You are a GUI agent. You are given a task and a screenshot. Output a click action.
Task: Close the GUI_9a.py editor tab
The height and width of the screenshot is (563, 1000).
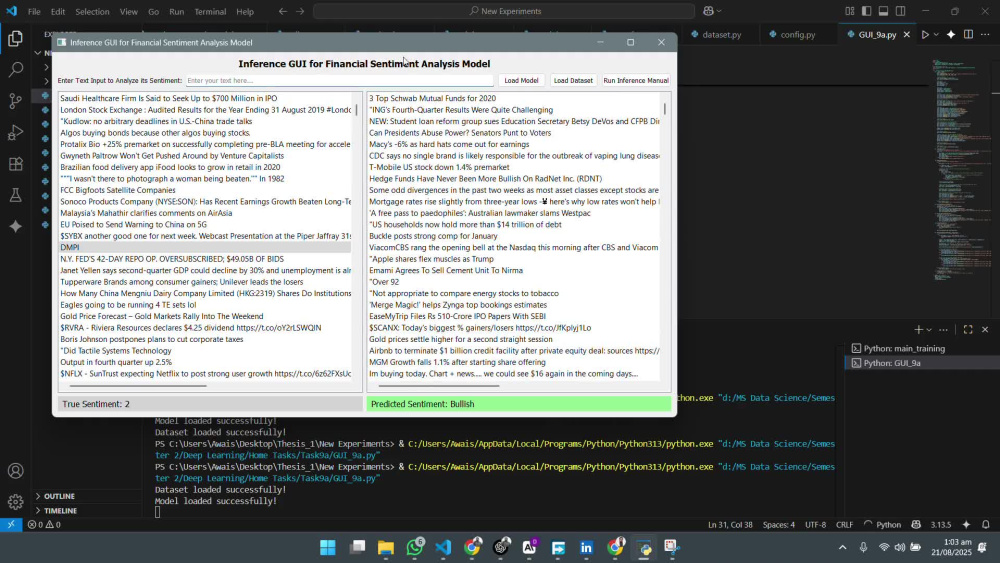pos(906,34)
